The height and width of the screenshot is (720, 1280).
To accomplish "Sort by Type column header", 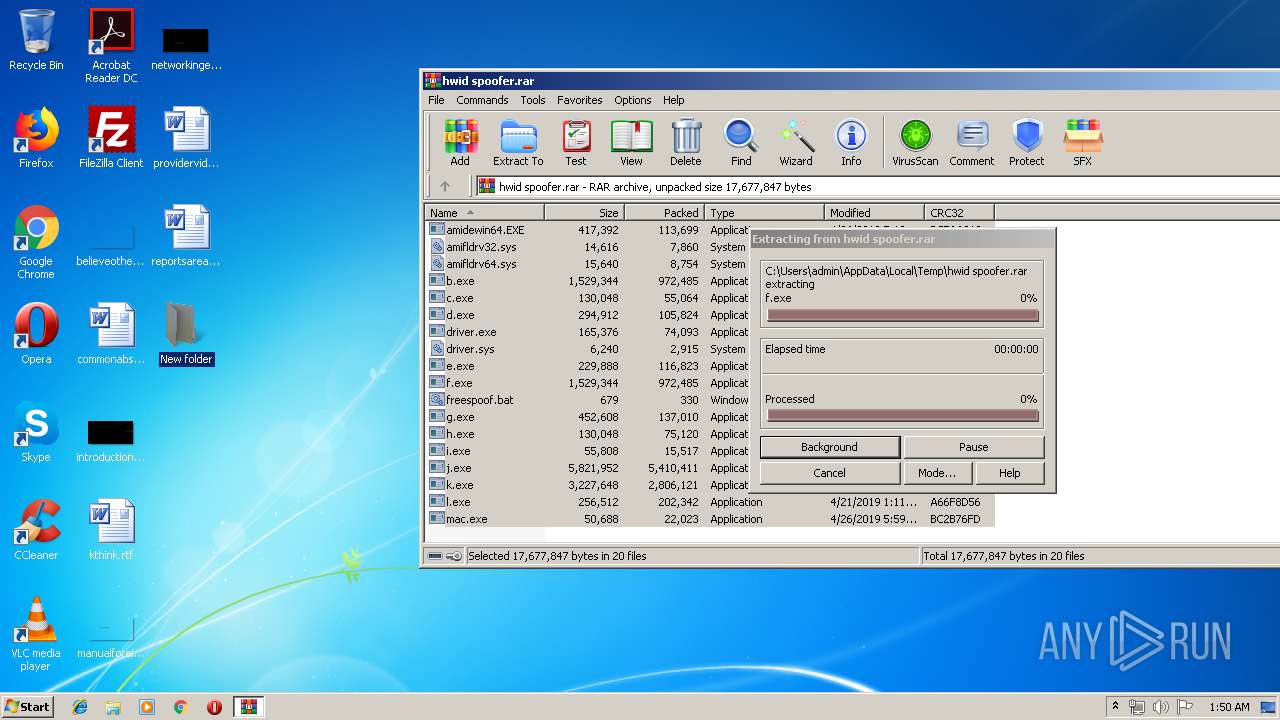I will coord(765,212).
